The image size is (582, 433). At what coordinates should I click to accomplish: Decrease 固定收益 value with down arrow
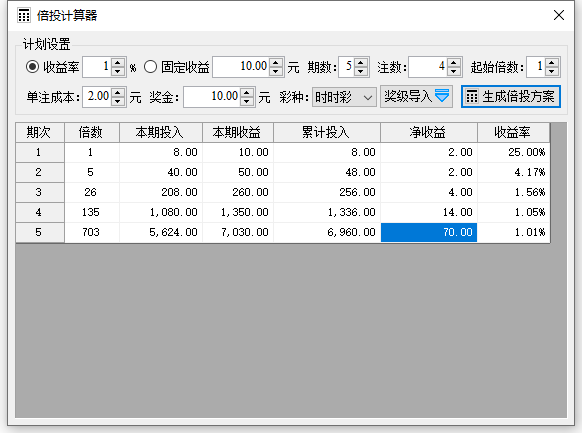click(x=275, y=71)
